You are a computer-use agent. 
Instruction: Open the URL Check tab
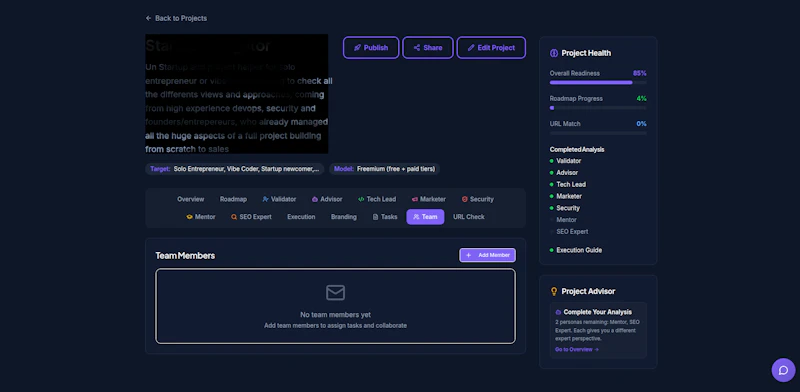point(469,217)
